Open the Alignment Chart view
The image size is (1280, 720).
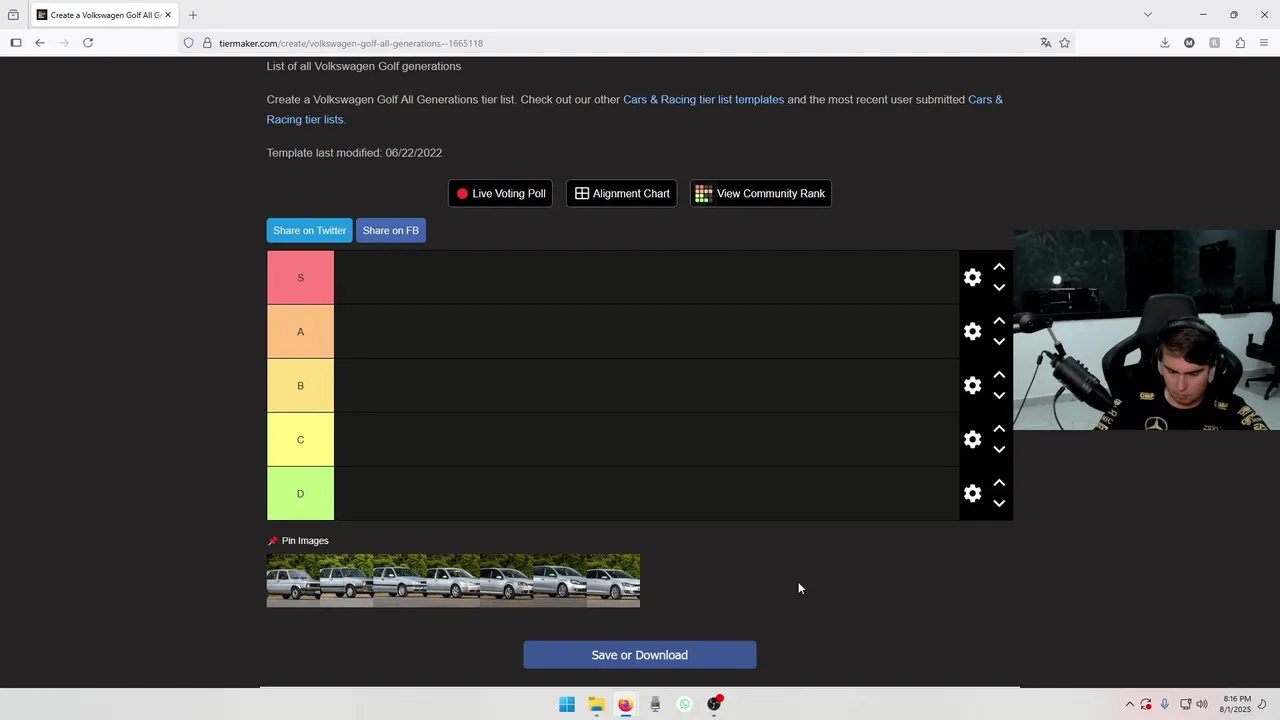coord(621,193)
